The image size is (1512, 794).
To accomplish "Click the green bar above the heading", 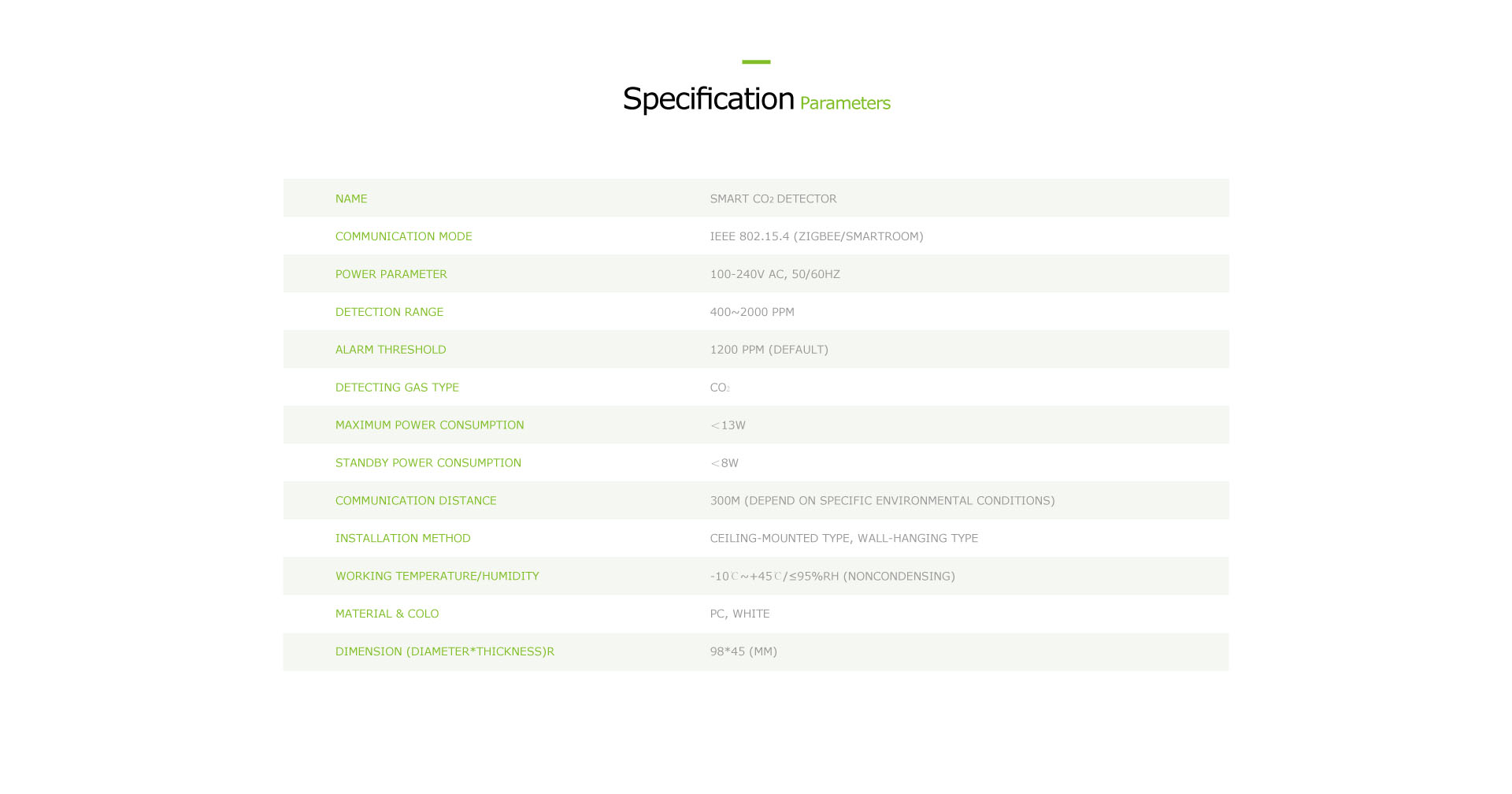I will pos(756,61).
